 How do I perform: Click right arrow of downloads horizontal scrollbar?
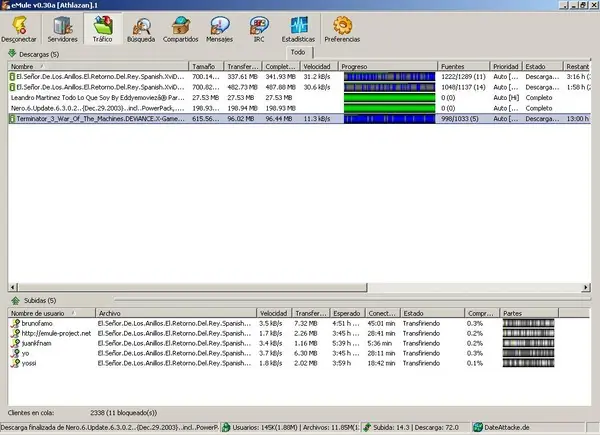pyautogui.click(x=586, y=287)
